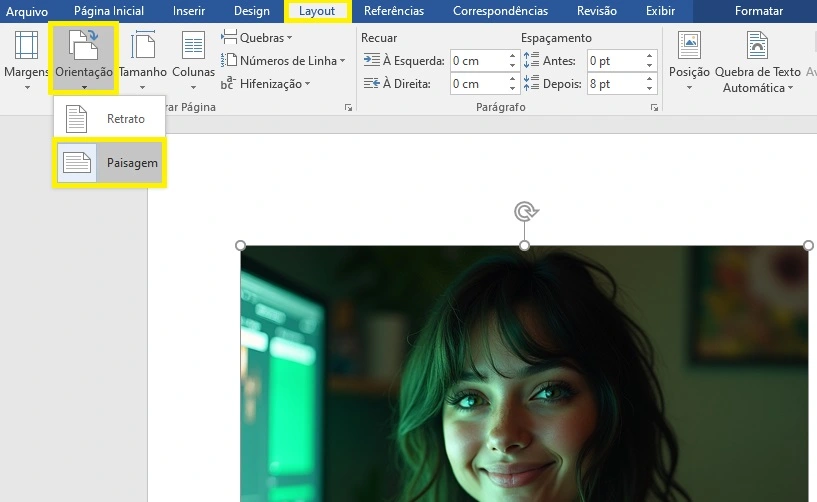817x502 pixels.
Task: Decrease the À Esquerda indent value
Action: (x=513, y=66)
